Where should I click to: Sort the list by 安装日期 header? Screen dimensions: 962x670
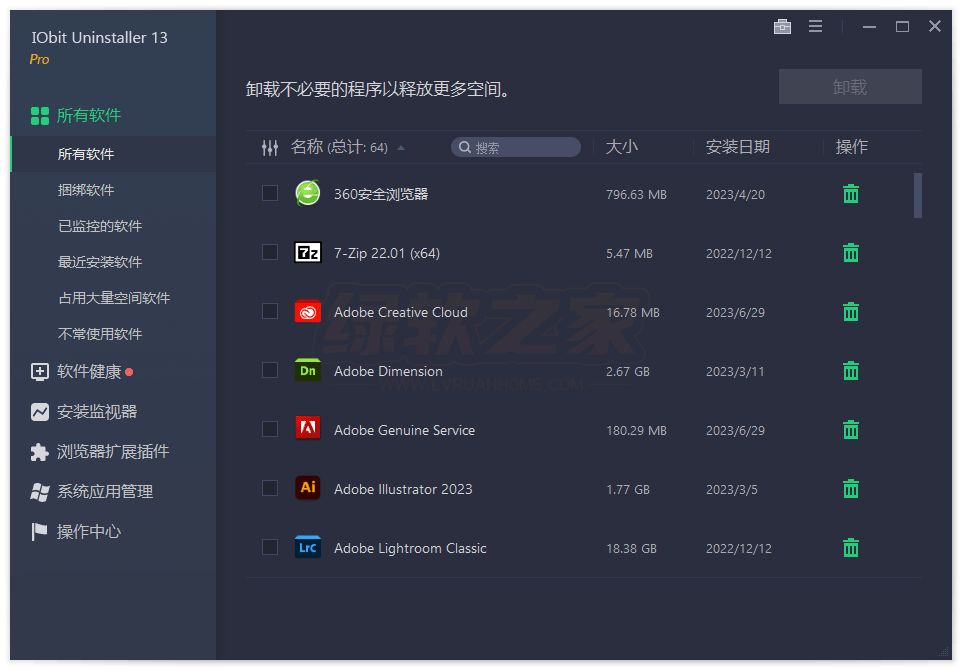point(738,147)
